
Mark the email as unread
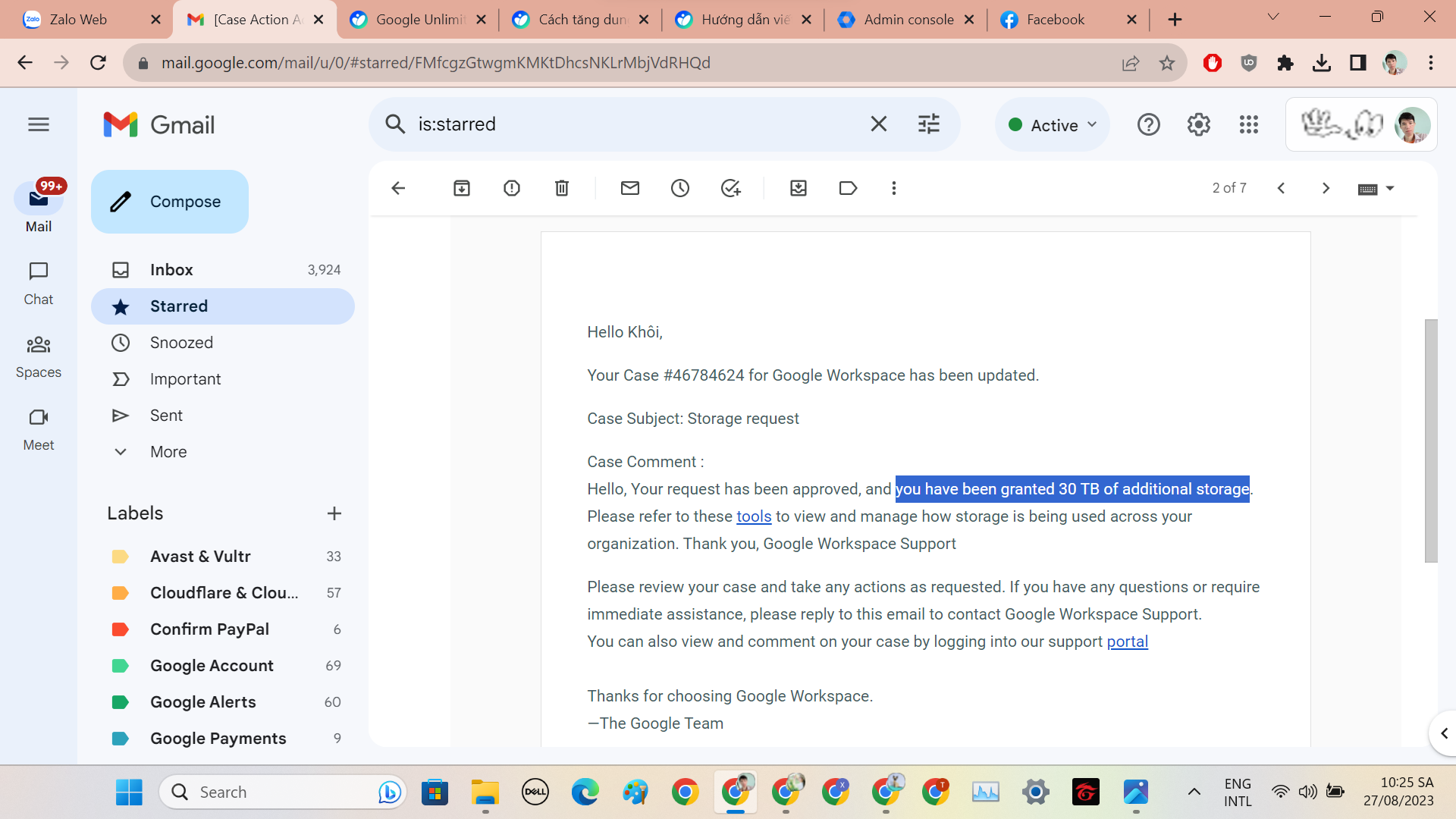tap(630, 188)
